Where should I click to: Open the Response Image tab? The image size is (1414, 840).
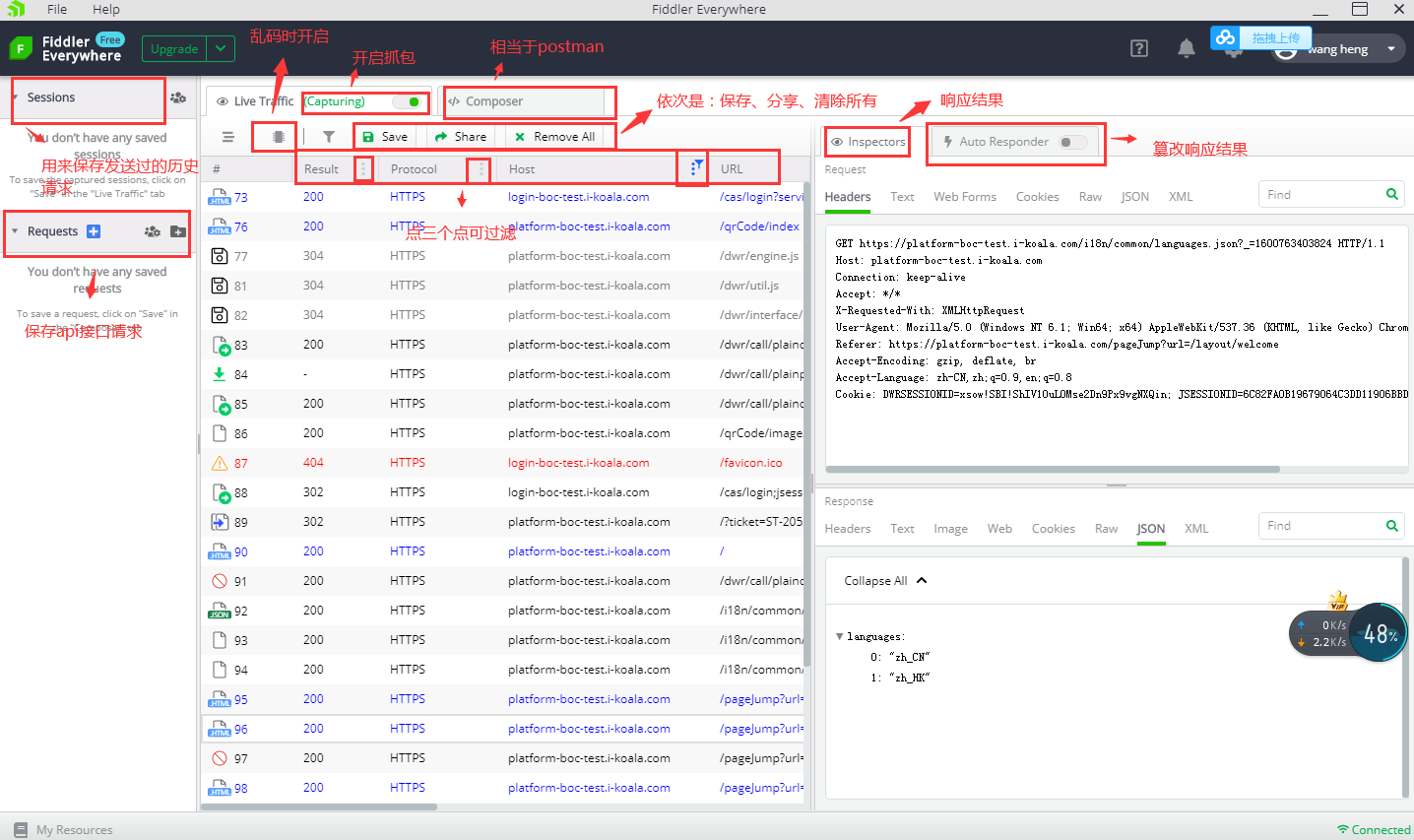[x=950, y=529]
